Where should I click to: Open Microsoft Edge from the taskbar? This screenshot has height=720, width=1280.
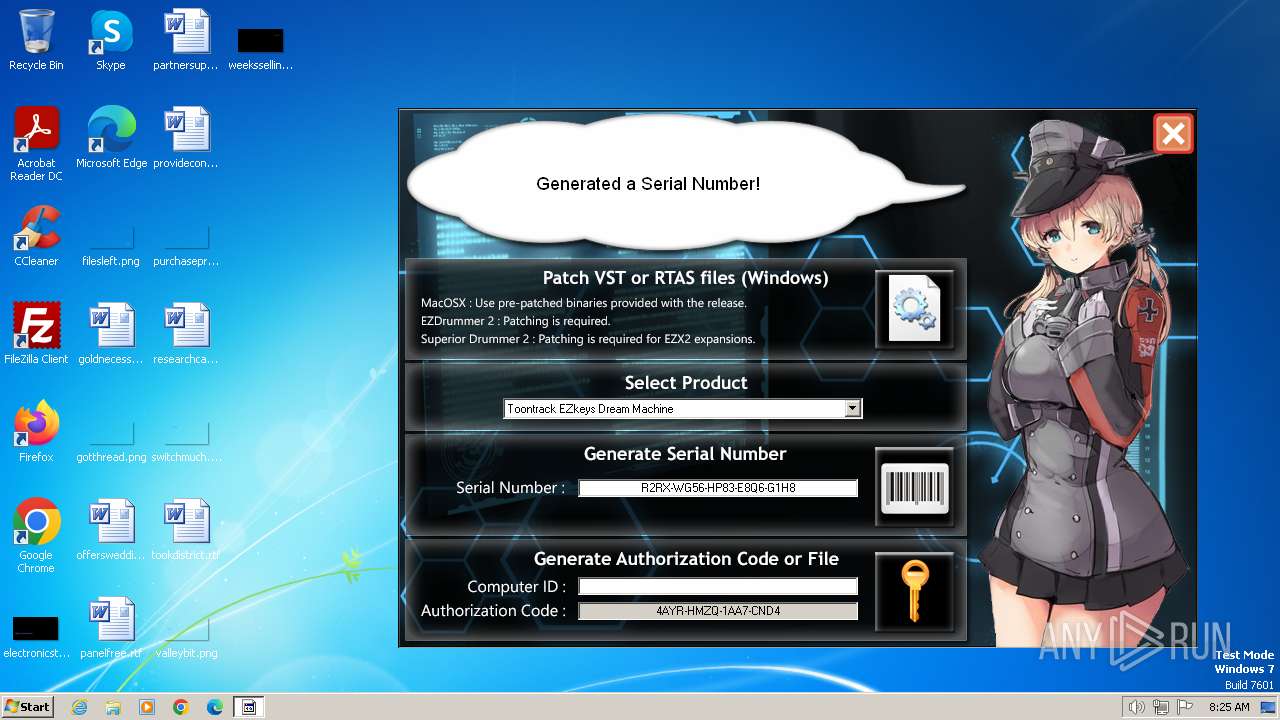215,707
